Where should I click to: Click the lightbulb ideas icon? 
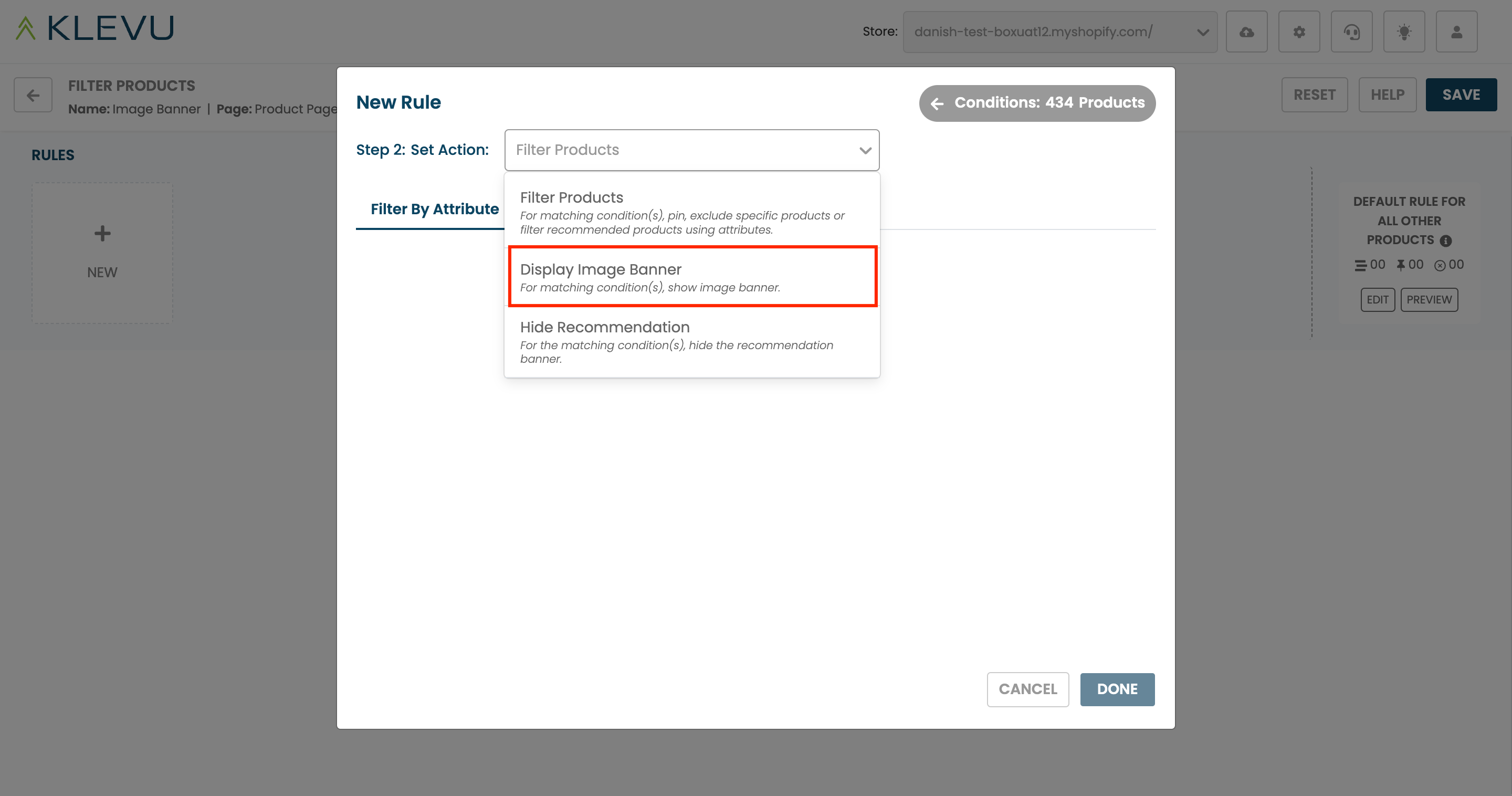(1404, 32)
